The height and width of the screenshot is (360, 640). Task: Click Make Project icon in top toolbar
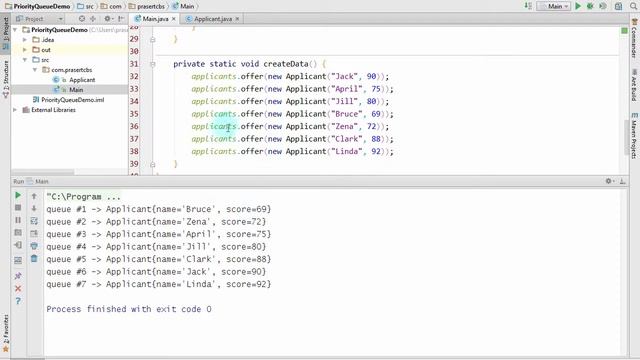click(528, 6)
